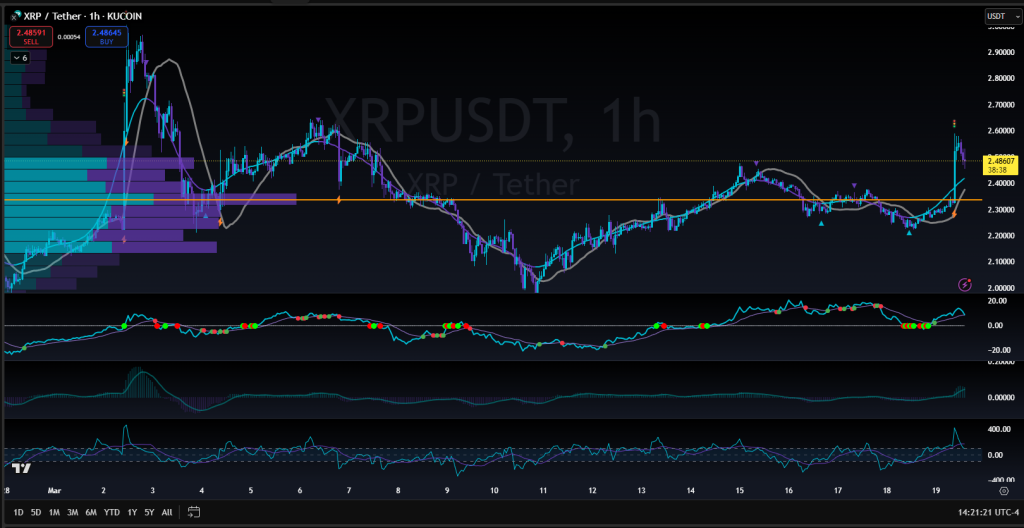Click the blue BUY price button
1024x528 pixels.
(106, 37)
